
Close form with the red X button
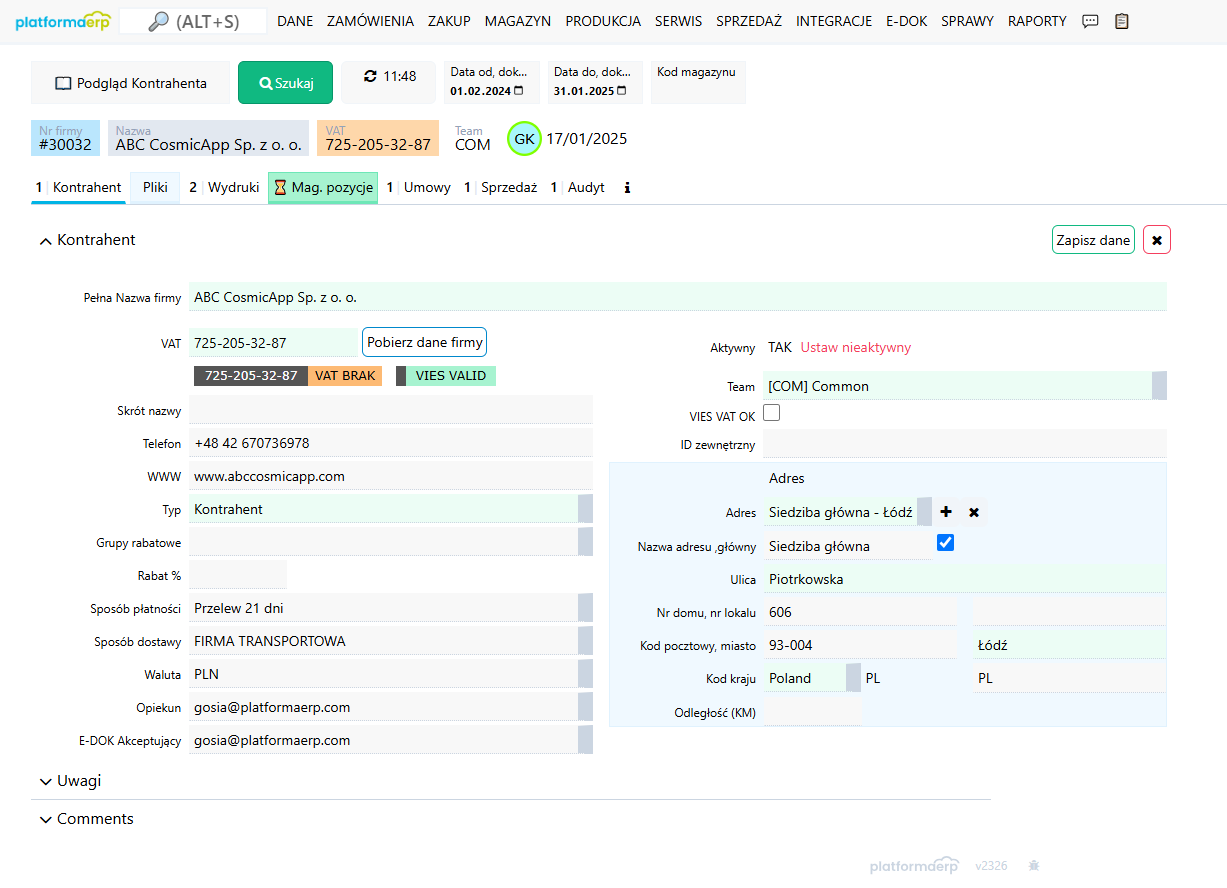pyautogui.click(x=1156, y=240)
